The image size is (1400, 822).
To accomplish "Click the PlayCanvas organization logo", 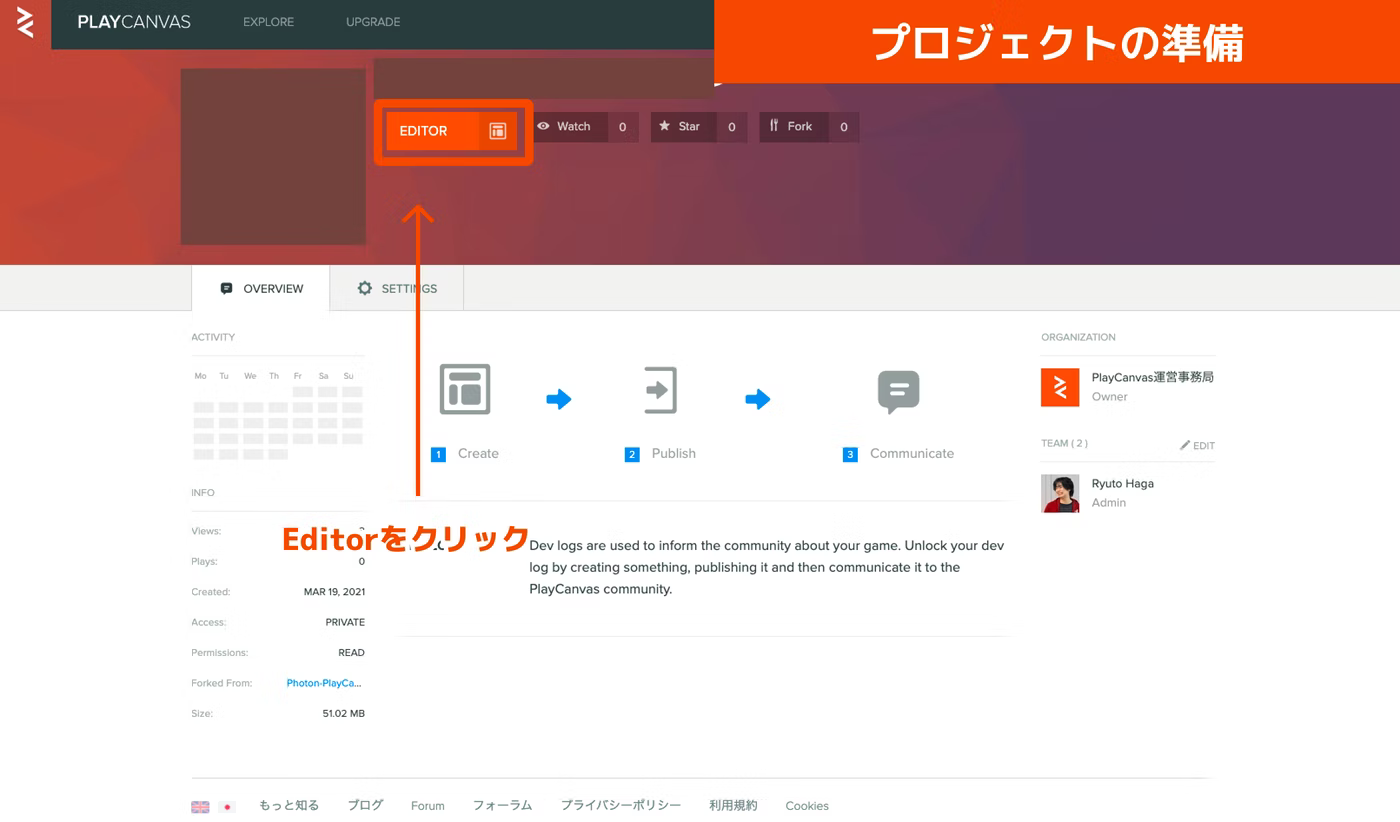I will point(1060,387).
